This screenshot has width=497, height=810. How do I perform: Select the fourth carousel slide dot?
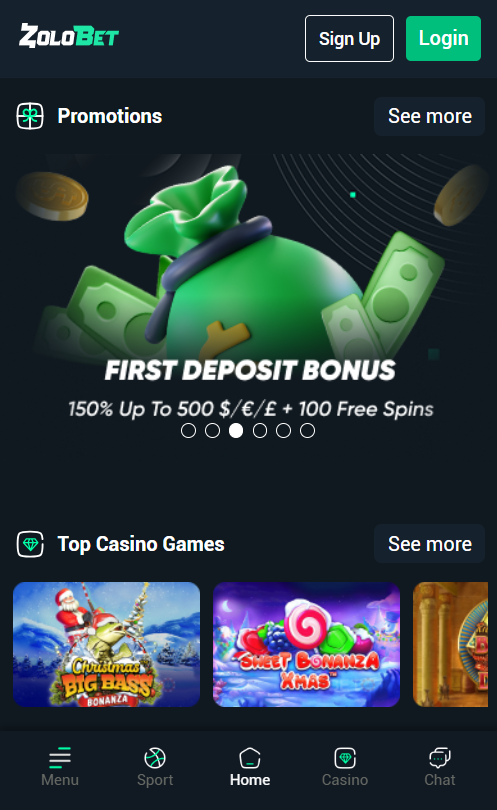coord(260,430)
